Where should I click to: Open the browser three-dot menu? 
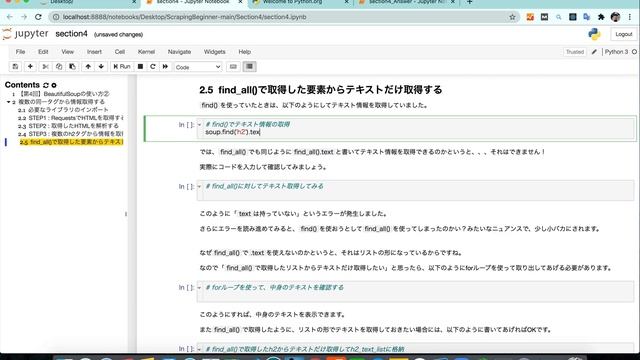(x=630, y=17)
